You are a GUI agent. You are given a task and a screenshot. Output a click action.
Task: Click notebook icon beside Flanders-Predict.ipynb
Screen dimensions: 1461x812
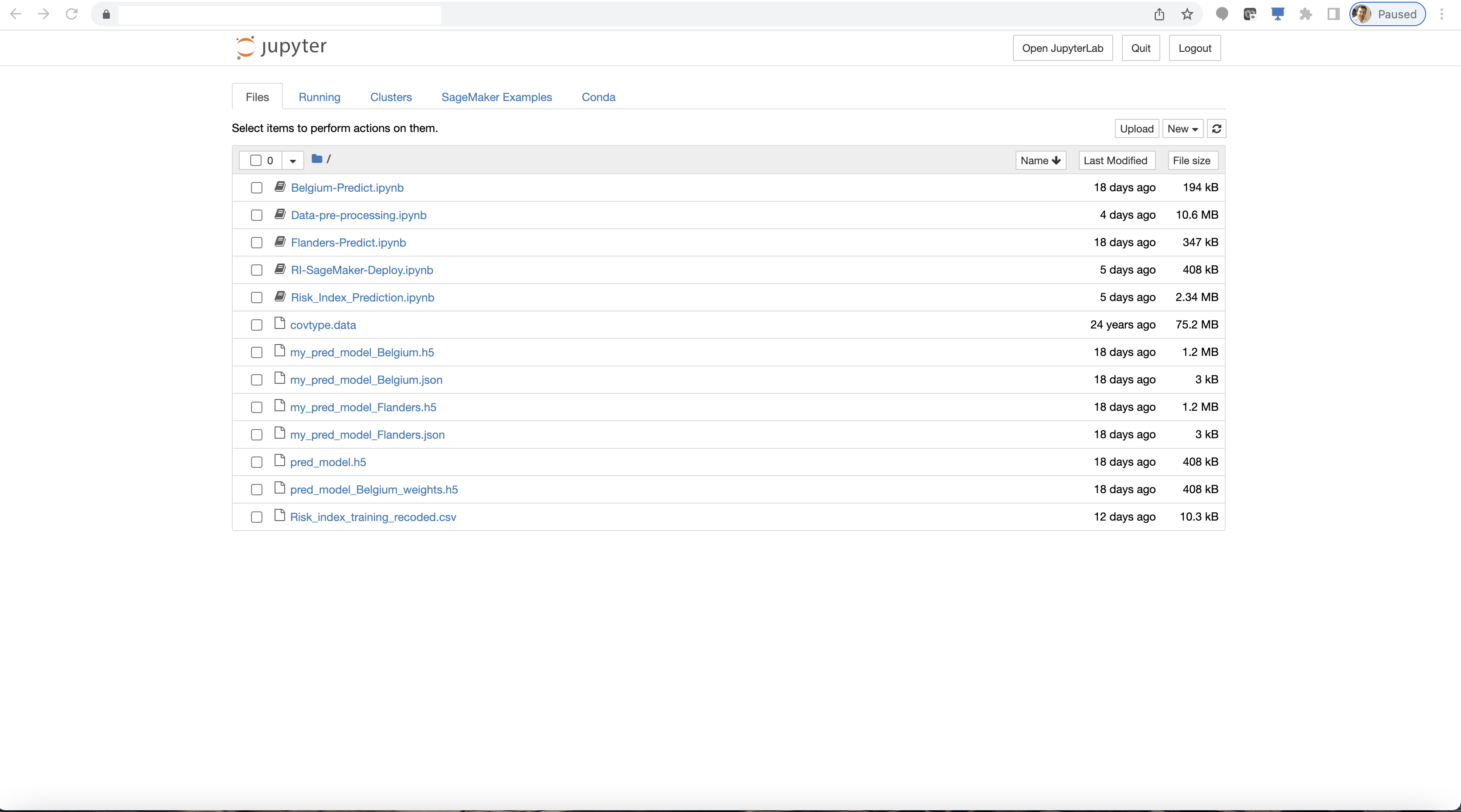(280, 242)
